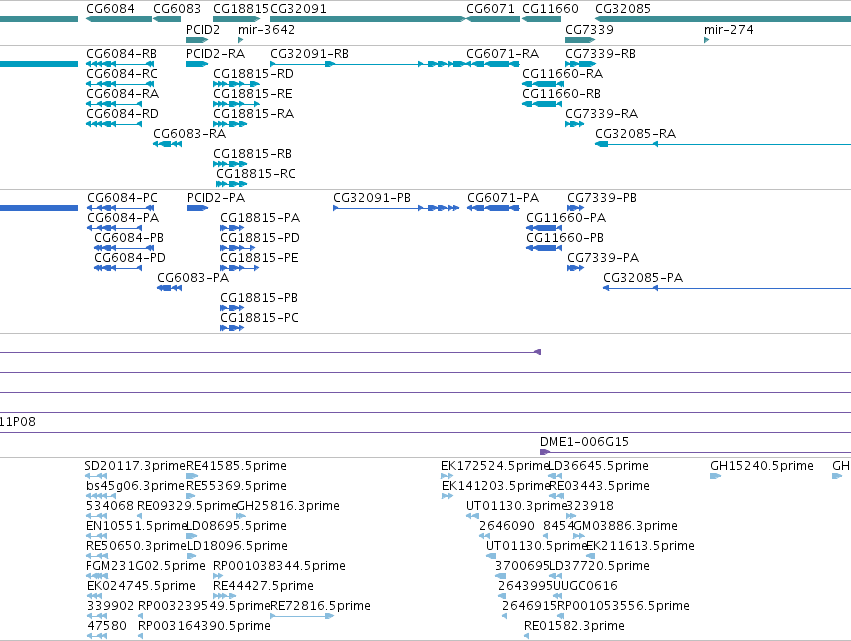Select protein CG6071-PA
This screenshot has height=641, width=851.
(503, 198)
